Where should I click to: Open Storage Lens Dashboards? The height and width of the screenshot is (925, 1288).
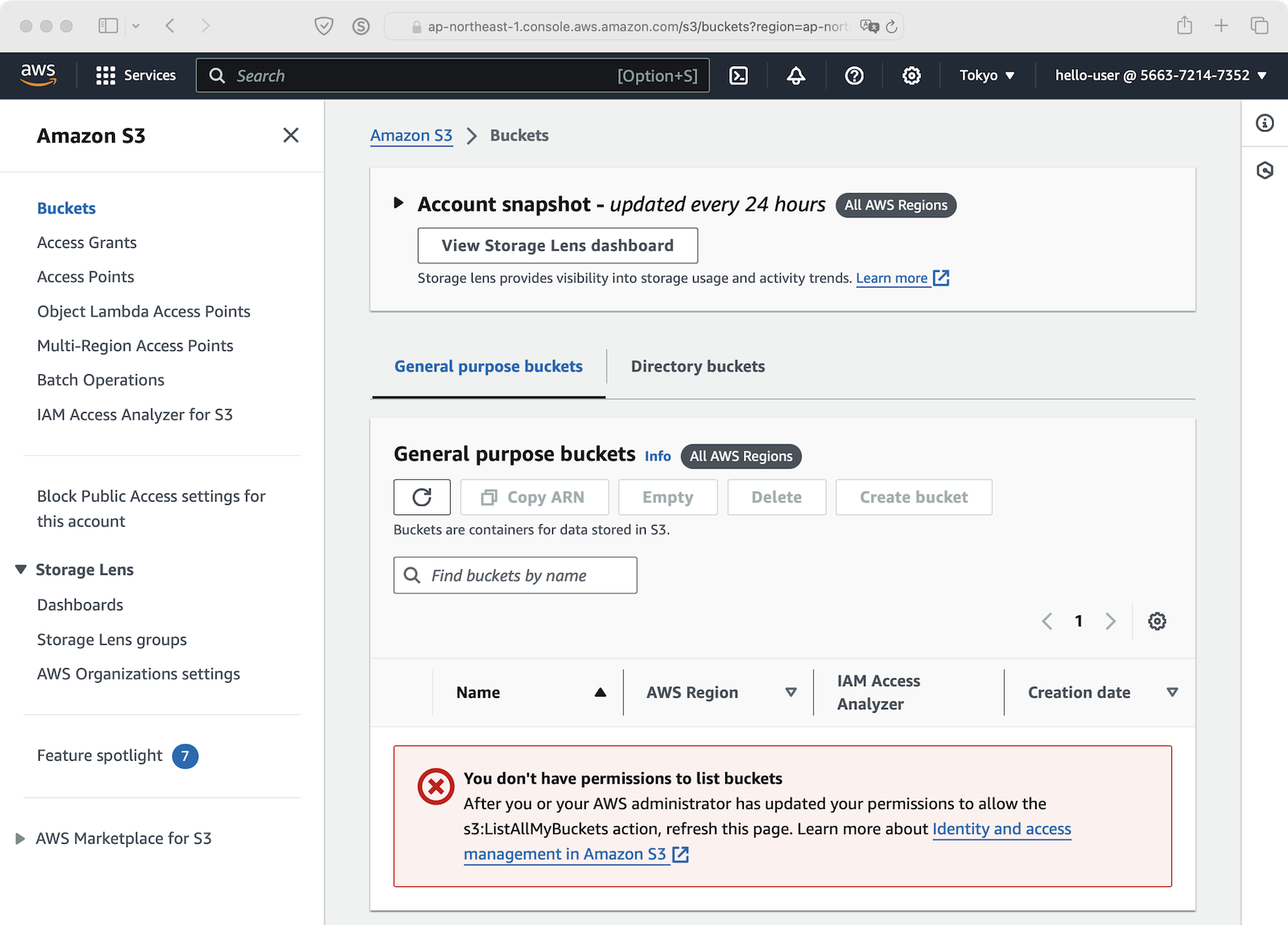coord(80,605)
